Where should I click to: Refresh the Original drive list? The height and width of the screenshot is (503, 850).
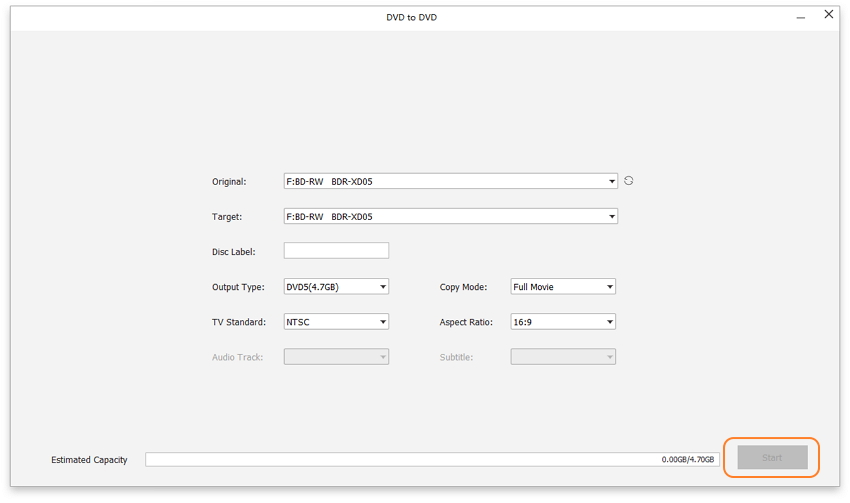tap(628, 181)
